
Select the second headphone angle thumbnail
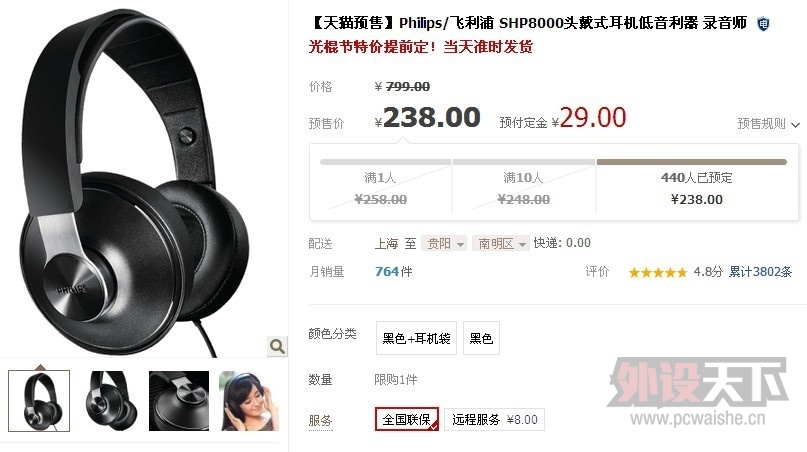click(109, 401)
